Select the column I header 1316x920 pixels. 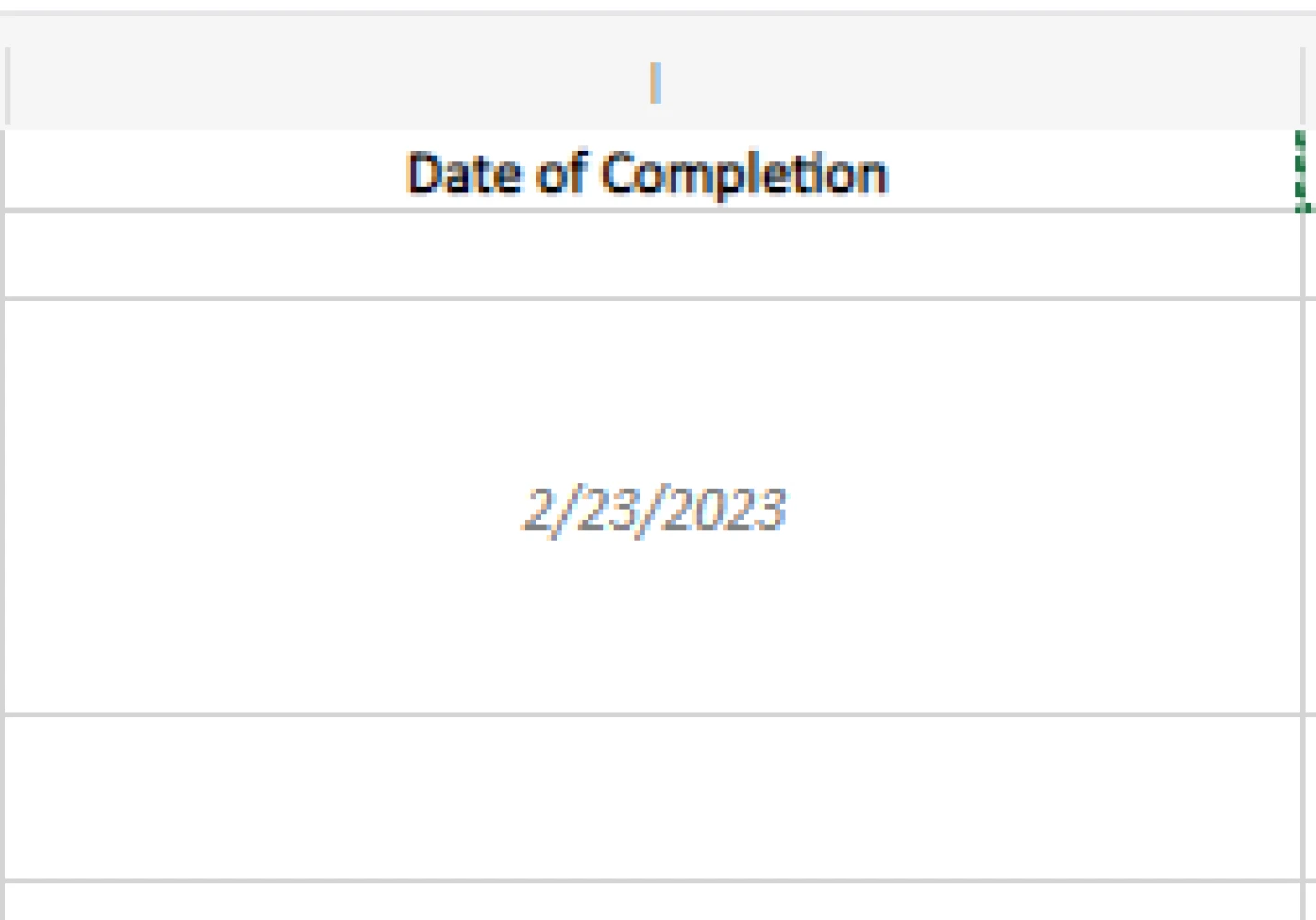point(653,84)
